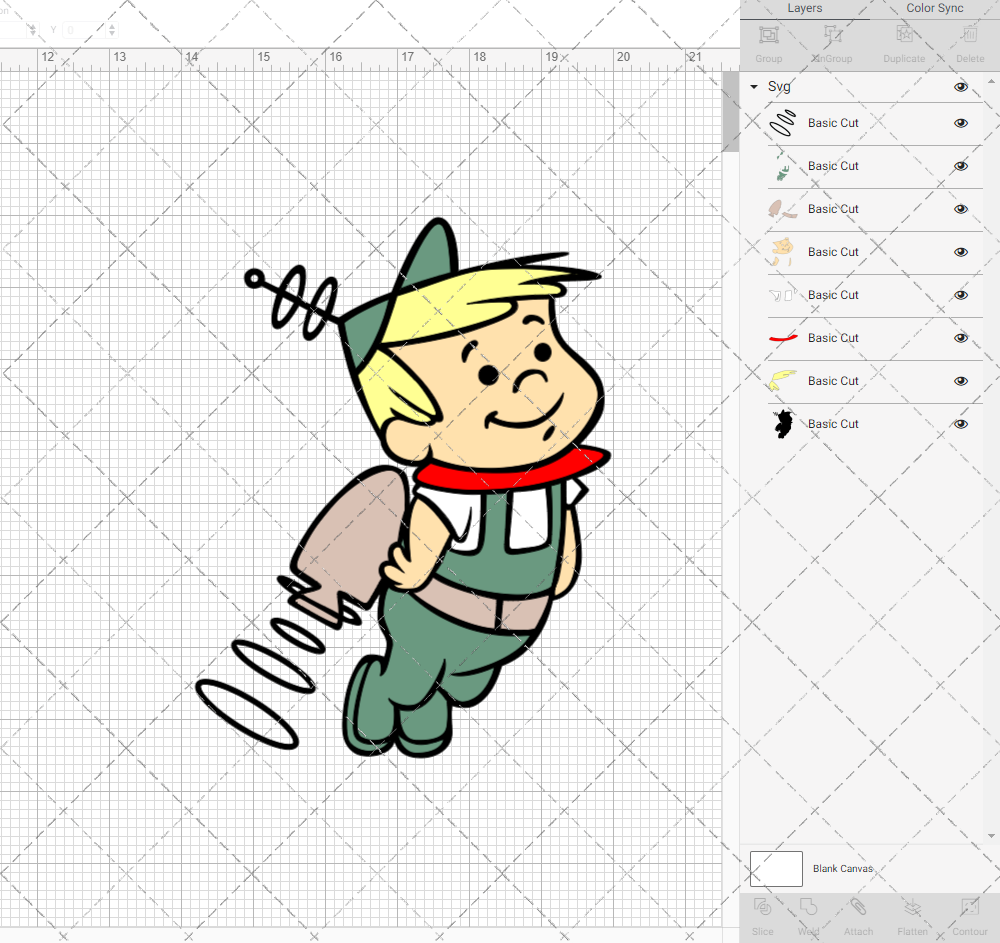
Task: Click the canvas vertical scrollbar thumb
Action: click(730, 110)
